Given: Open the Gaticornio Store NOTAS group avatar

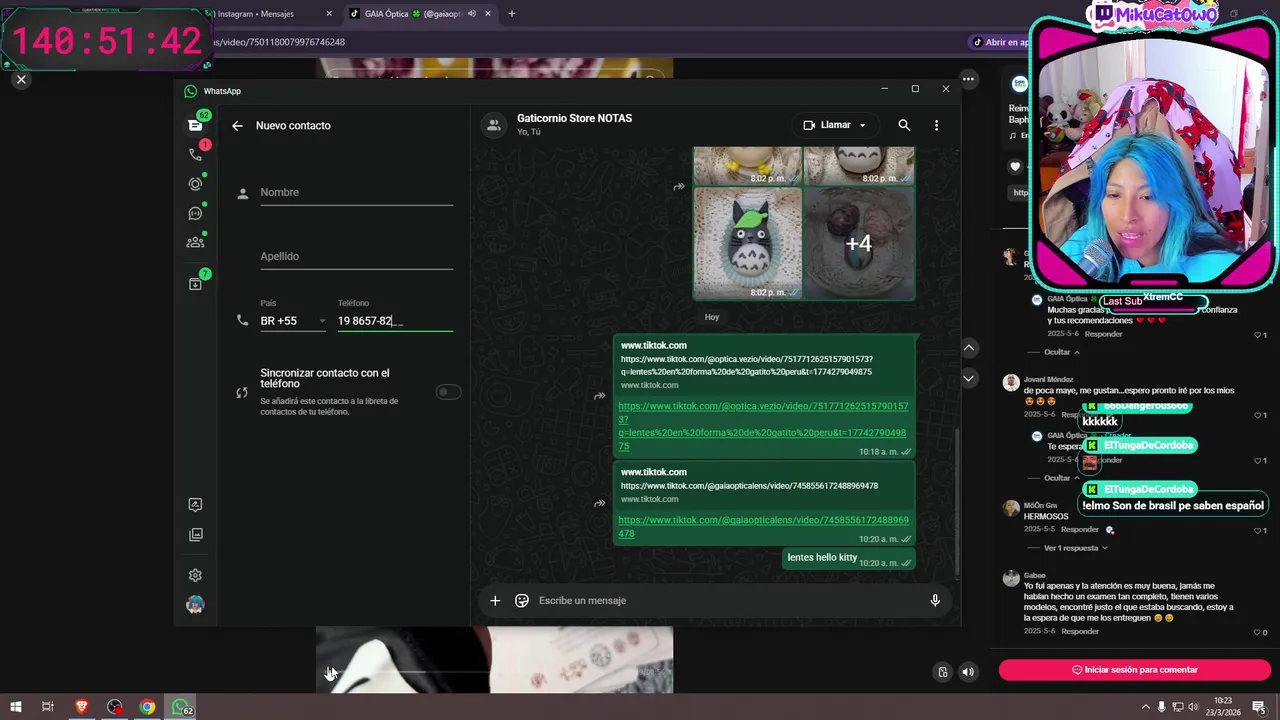Looking at the screenshot, I should pos(492,125).
